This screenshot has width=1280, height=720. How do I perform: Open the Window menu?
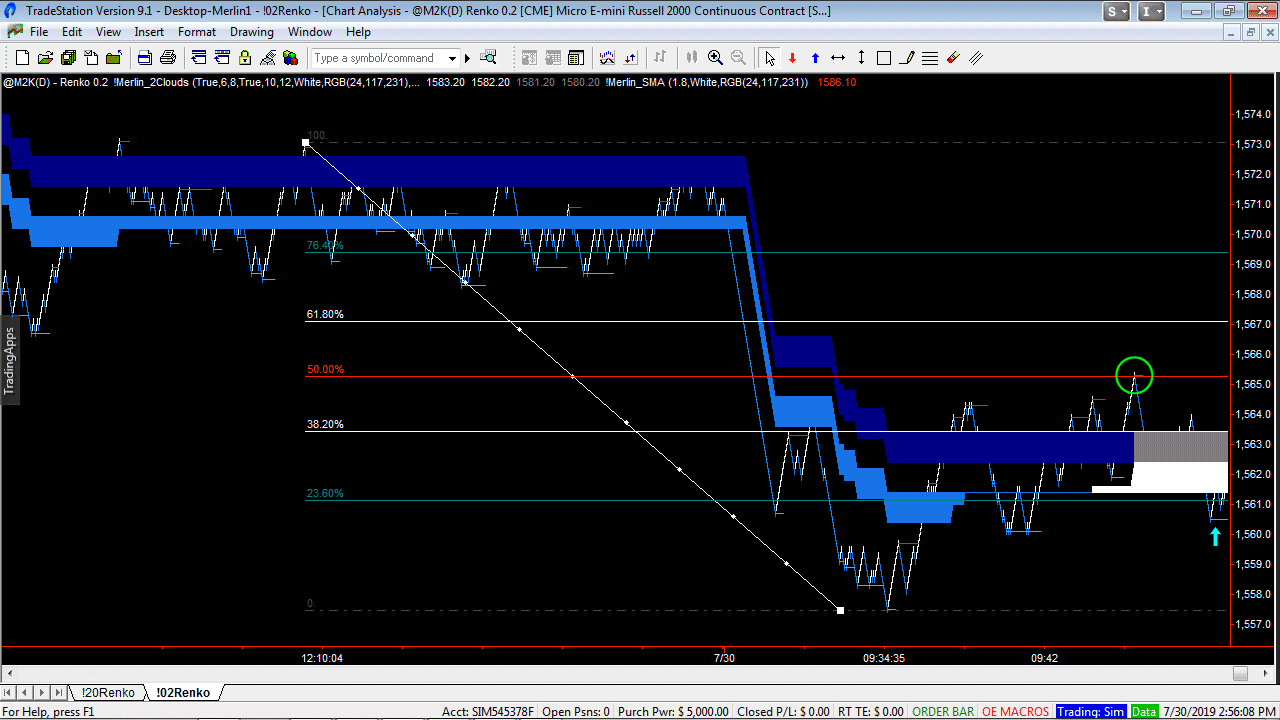pos(310,32)
